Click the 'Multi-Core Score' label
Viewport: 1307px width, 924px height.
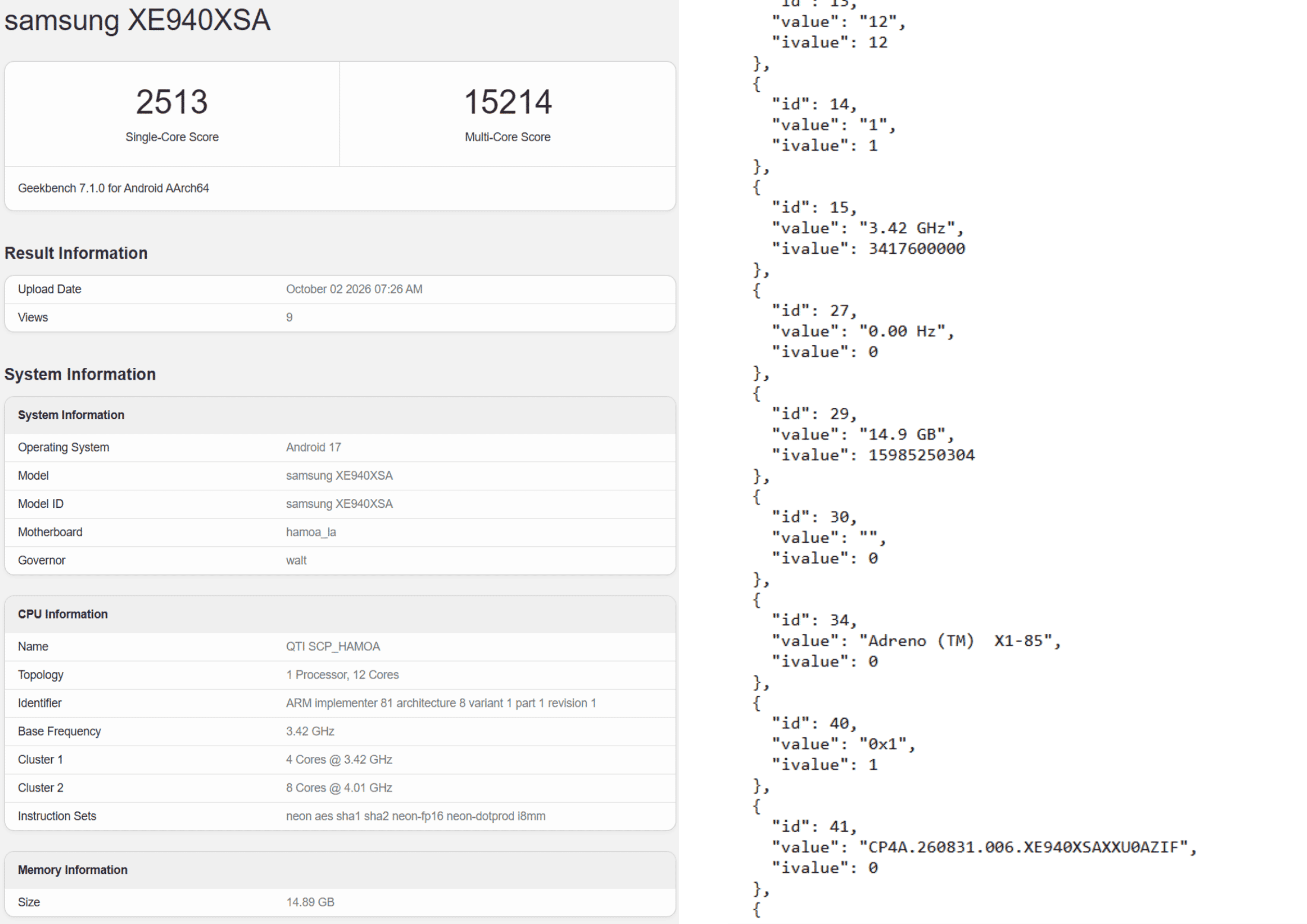508,137
